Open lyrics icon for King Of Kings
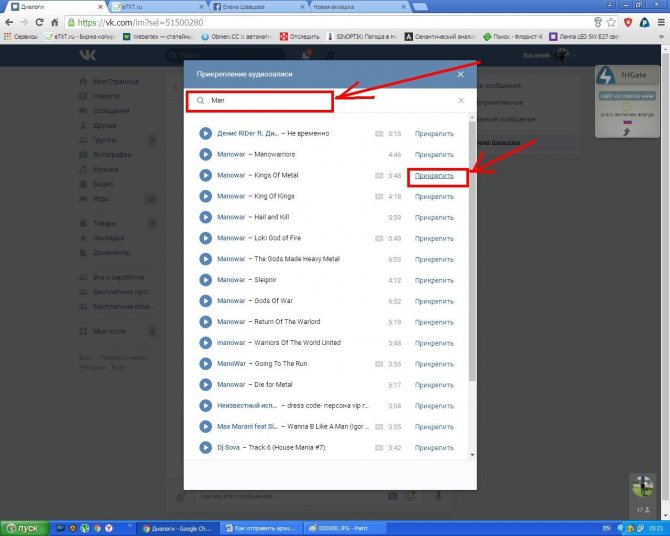 pos(379,197)
